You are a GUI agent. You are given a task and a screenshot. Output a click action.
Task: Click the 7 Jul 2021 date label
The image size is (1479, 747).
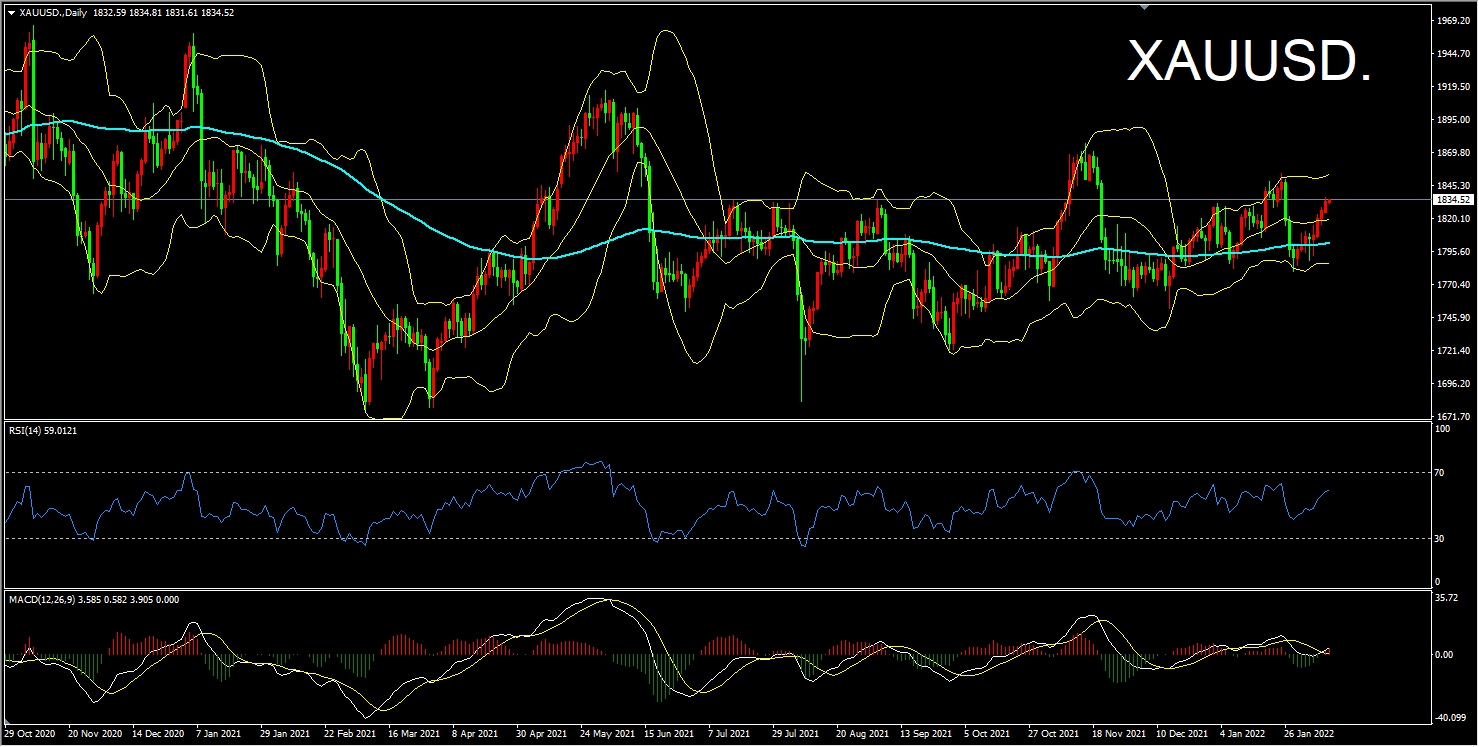point(728,734)
